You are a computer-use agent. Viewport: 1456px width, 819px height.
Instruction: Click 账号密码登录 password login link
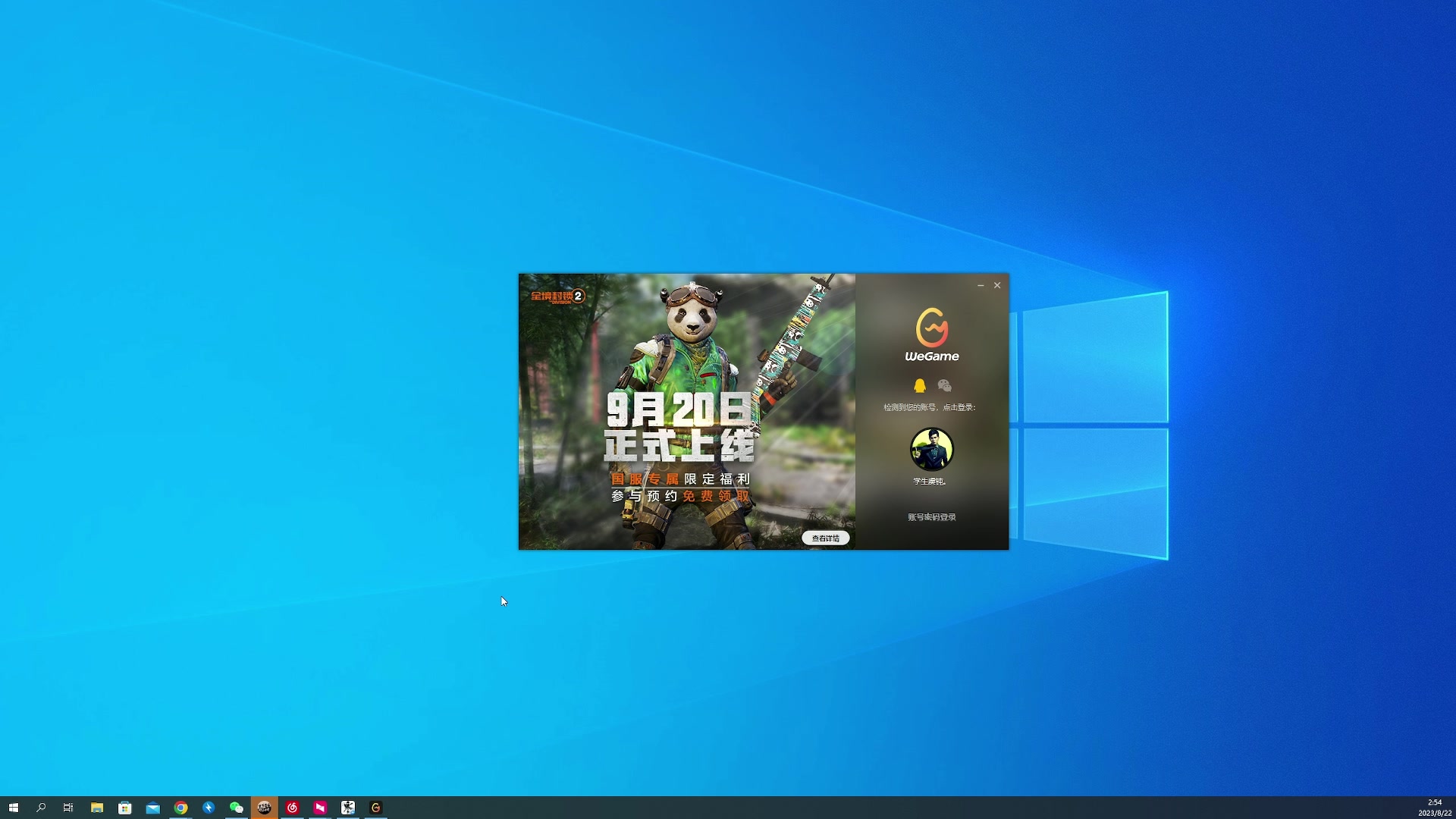coord(931,517)
